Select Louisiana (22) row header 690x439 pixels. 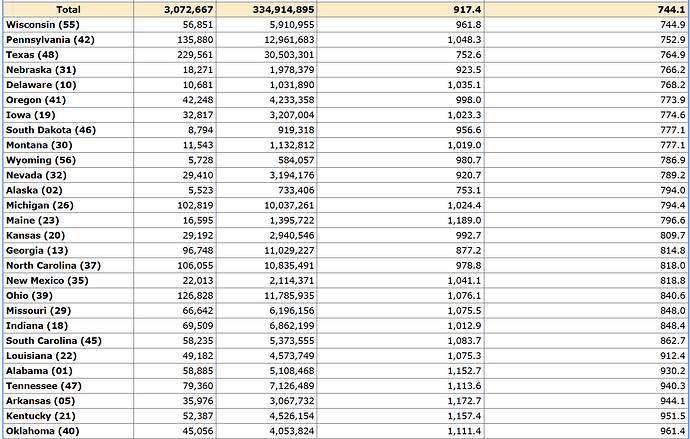coord(41,355)
